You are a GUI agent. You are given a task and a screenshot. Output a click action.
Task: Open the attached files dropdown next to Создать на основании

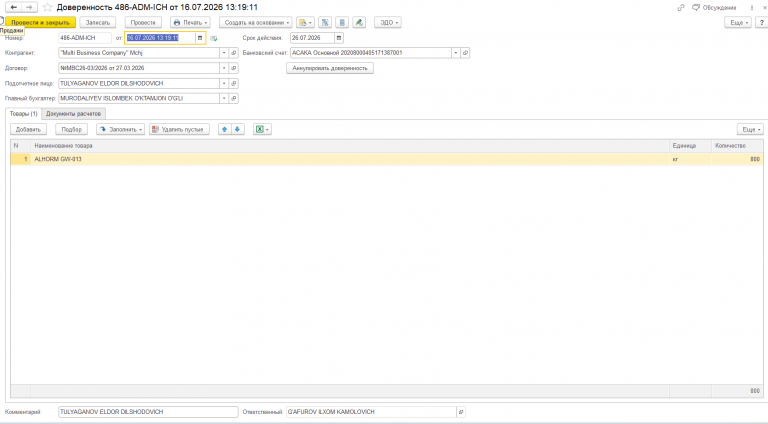[x=305, y=23]
